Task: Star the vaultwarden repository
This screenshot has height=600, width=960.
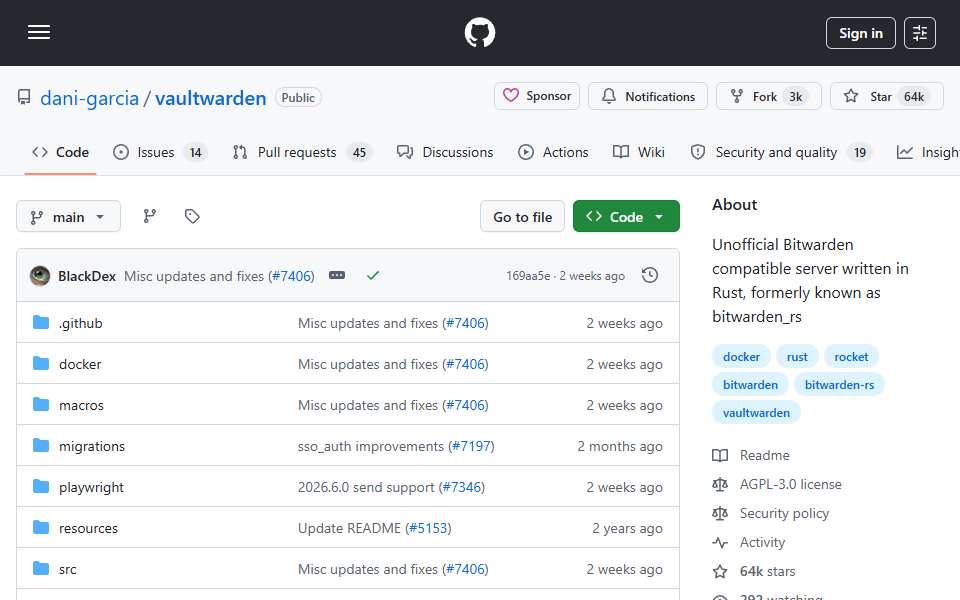Action: click(887, 97)
